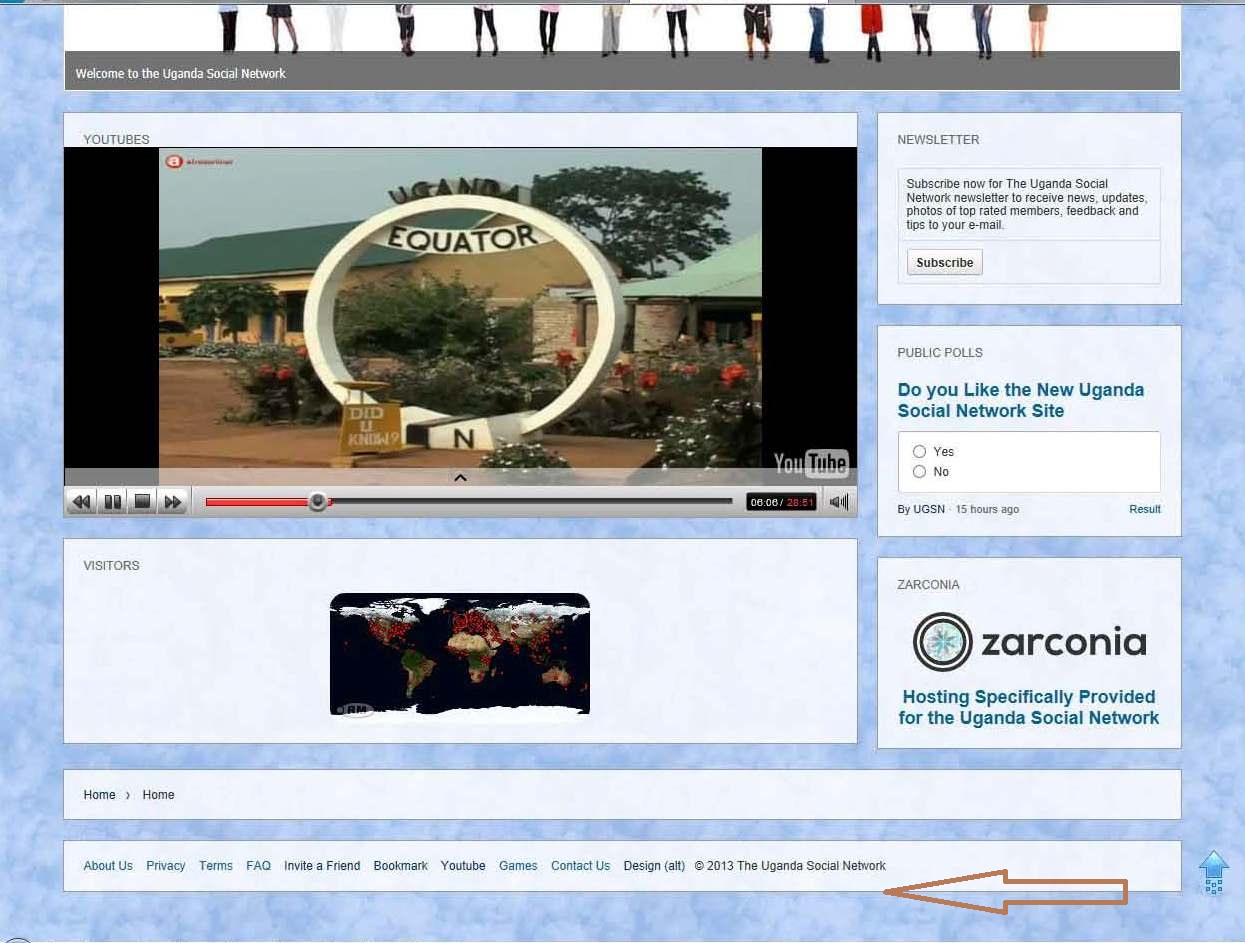Click the video progress slider knob
Image resolution: width=1245 pixels, height=943 pixels.
pyautogui.click(x=318, y=502)
